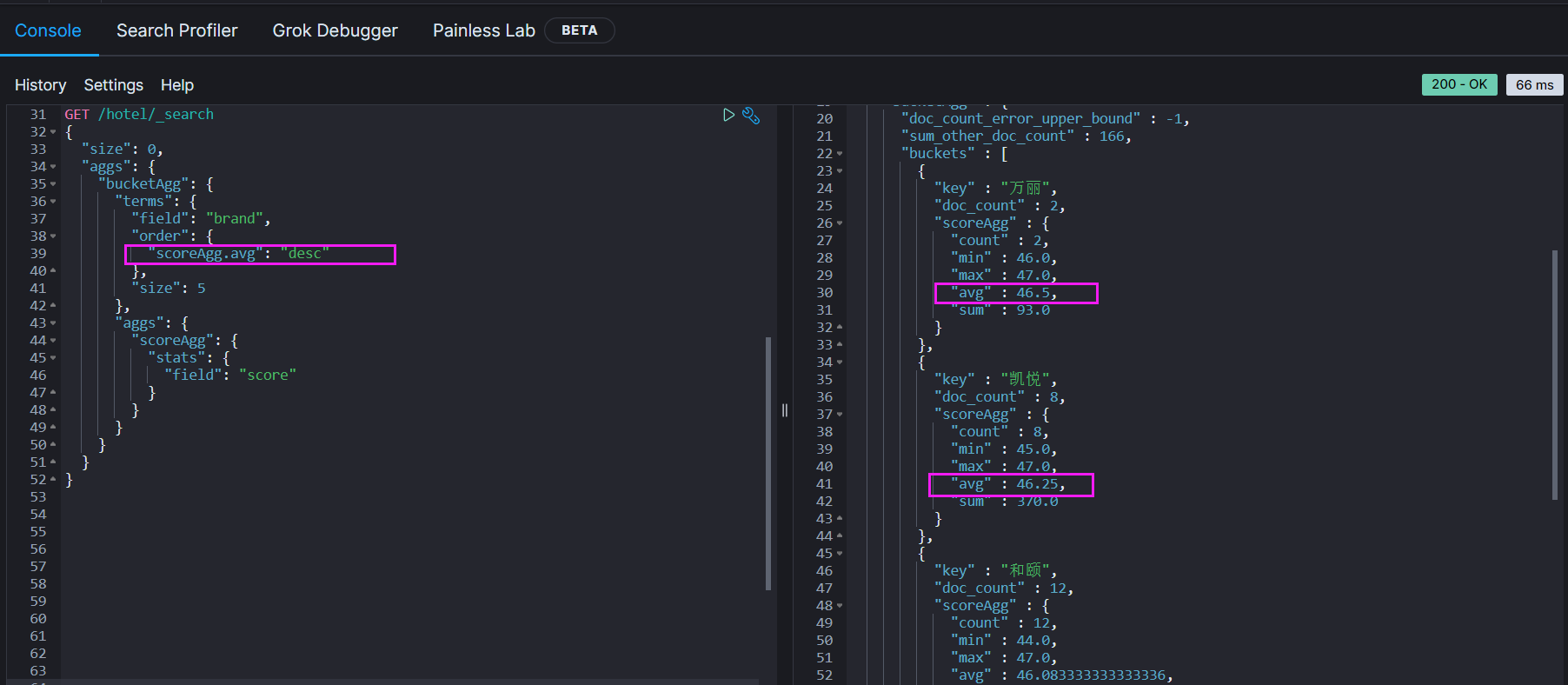Fold the "order" object at request line 38

(x=53, y=236)
